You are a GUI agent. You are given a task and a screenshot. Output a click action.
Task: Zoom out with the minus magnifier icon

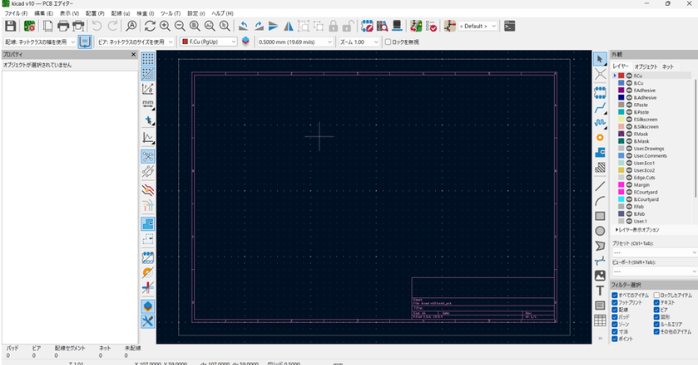tap(180, 26)
